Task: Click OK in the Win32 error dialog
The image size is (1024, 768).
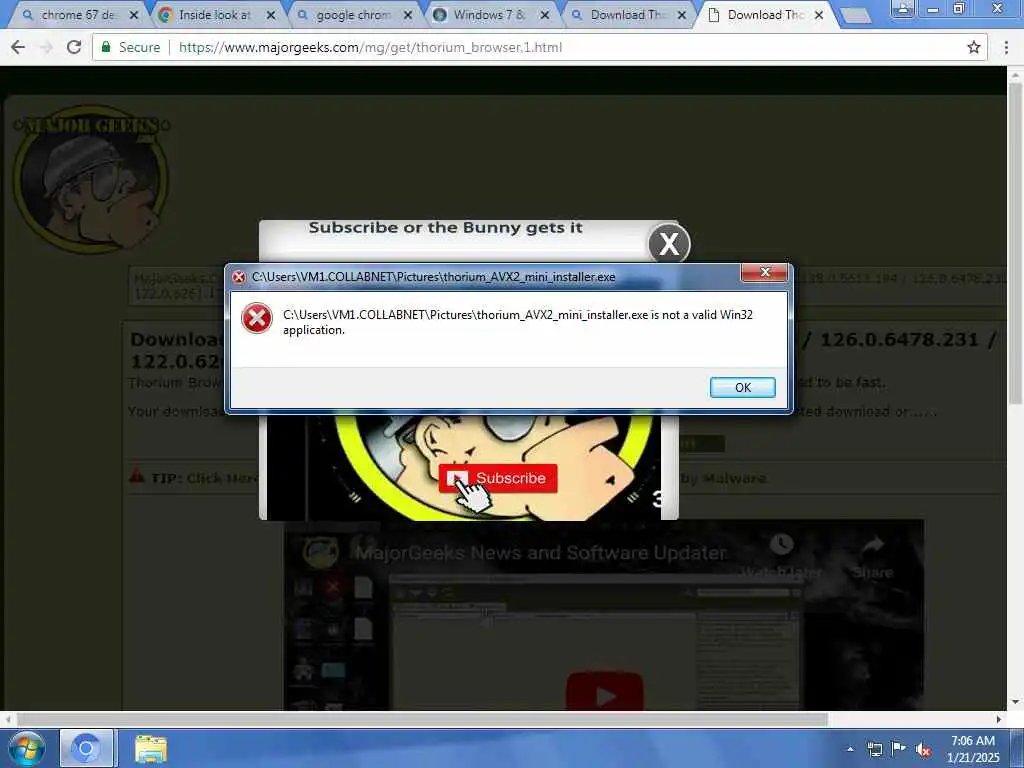Action: coord(743,387)
